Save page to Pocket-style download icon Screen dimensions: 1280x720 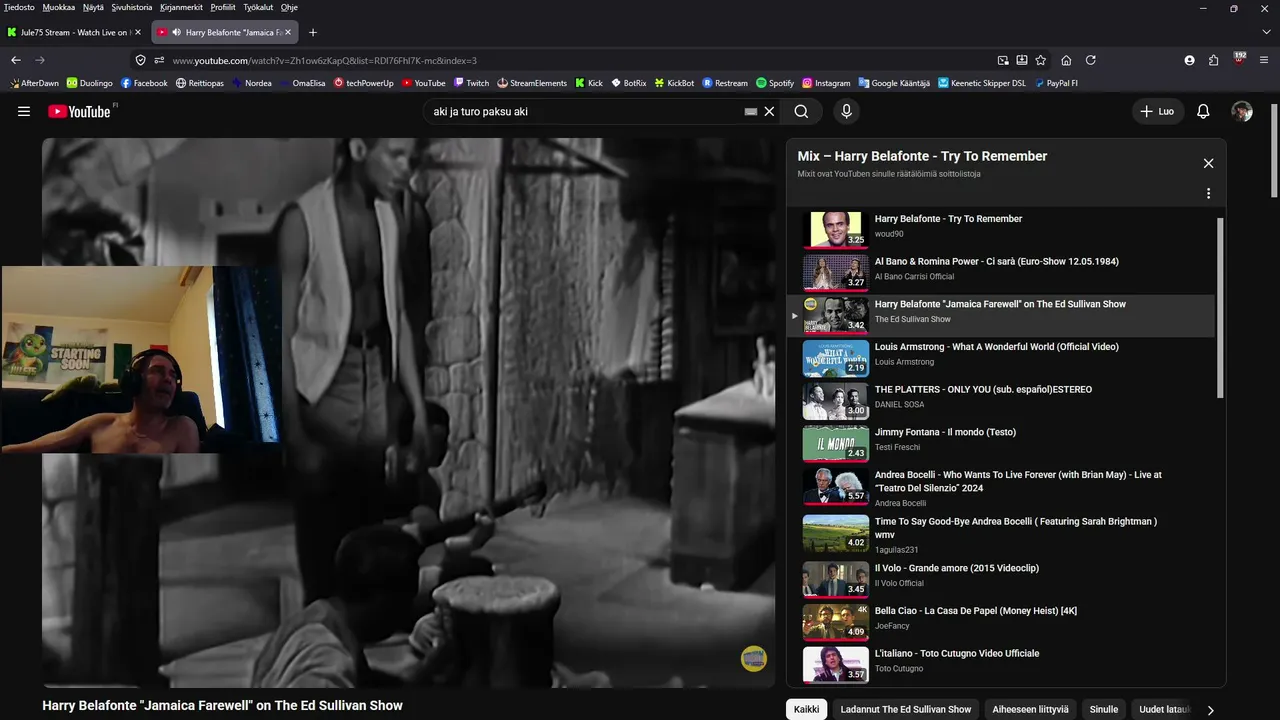coord(1022,60)
